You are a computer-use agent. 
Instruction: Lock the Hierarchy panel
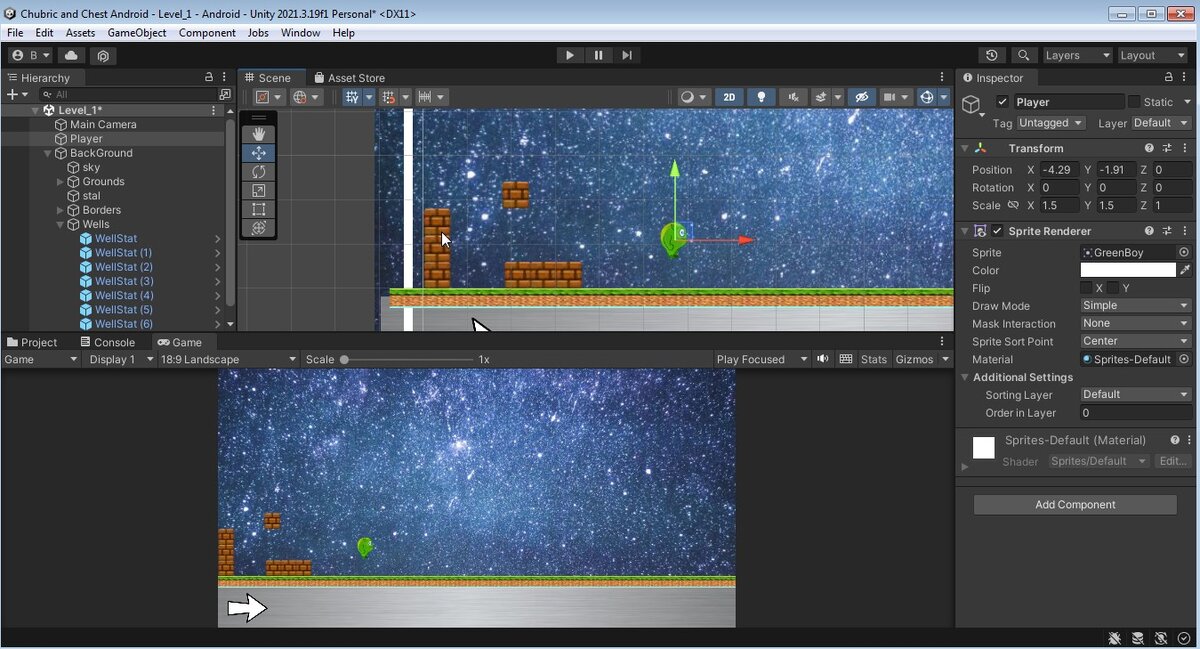(x=209, y=77)
